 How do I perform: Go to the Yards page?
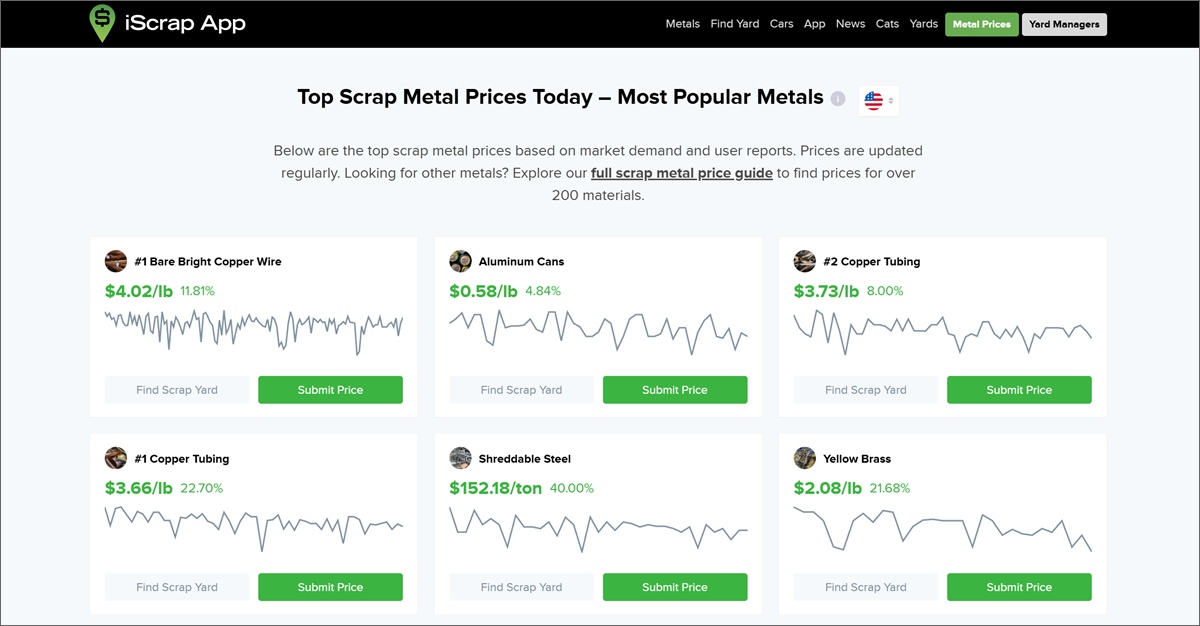tap(923, 23)
